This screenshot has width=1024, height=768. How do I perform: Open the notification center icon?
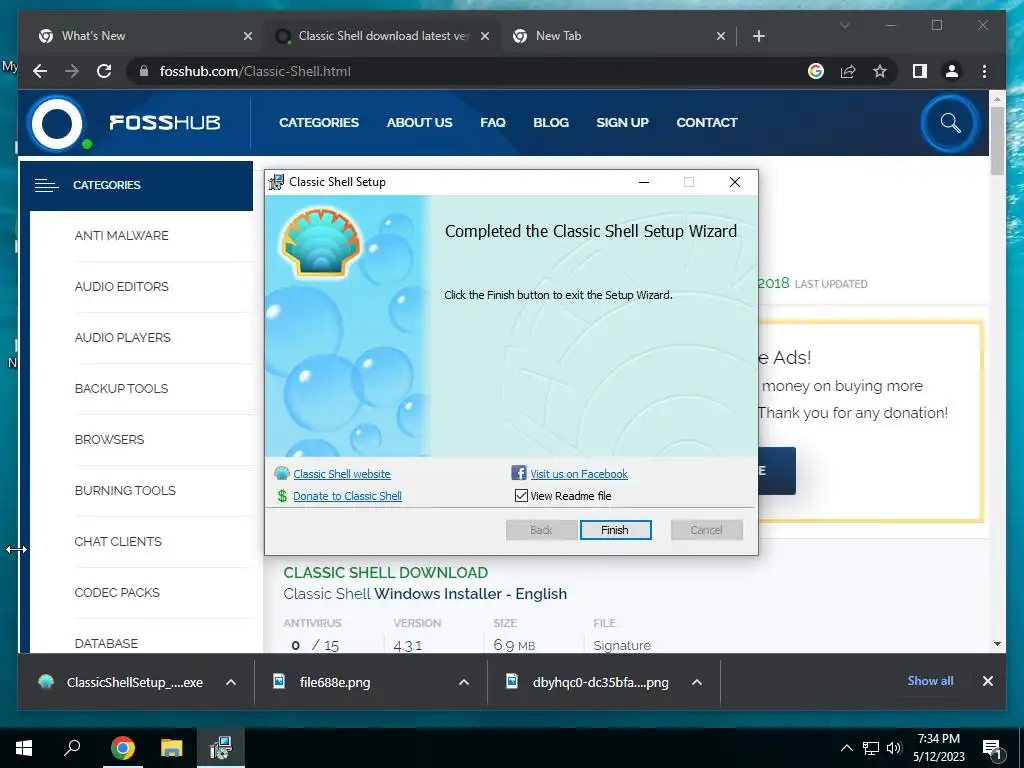[991, 748]
